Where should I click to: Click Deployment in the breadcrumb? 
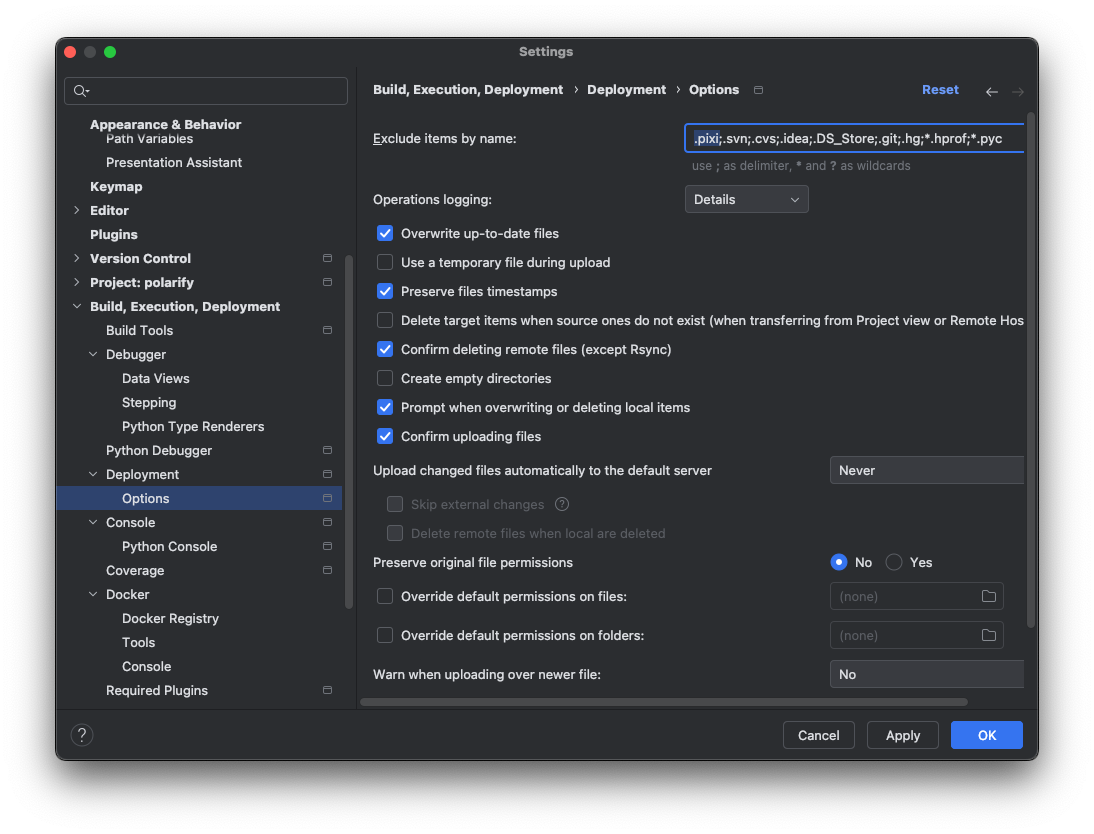(627, 89)
